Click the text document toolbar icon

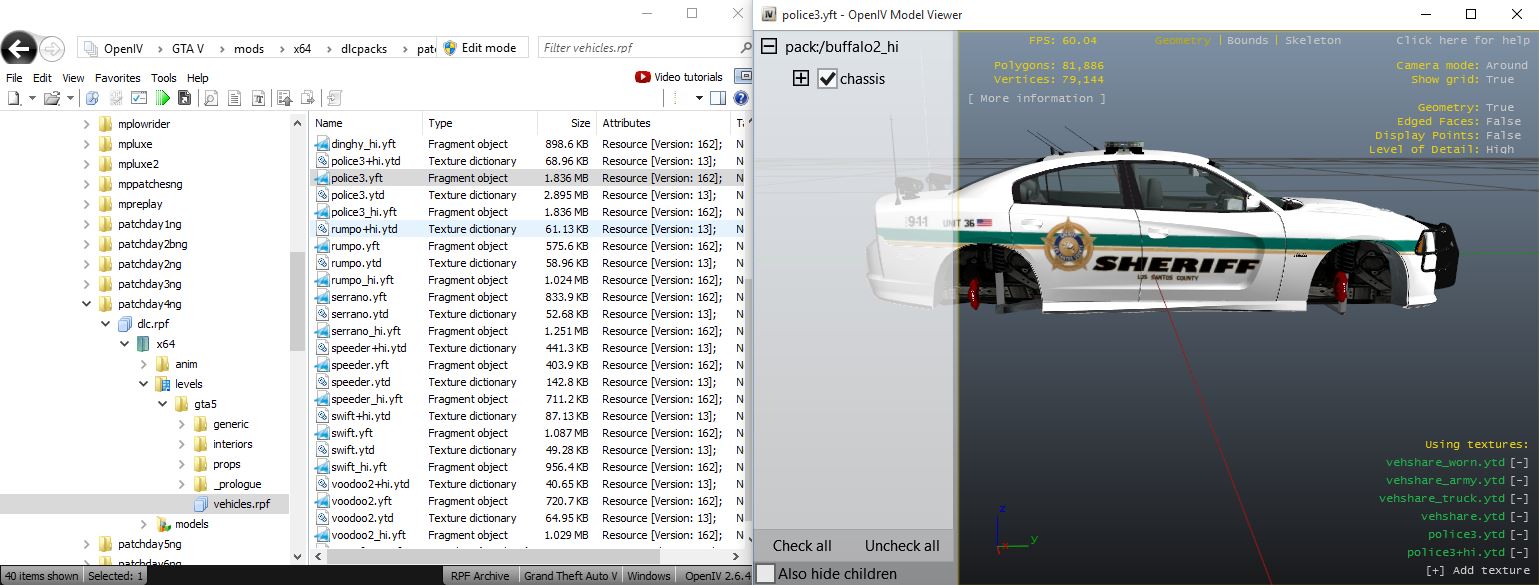[235, 98]
